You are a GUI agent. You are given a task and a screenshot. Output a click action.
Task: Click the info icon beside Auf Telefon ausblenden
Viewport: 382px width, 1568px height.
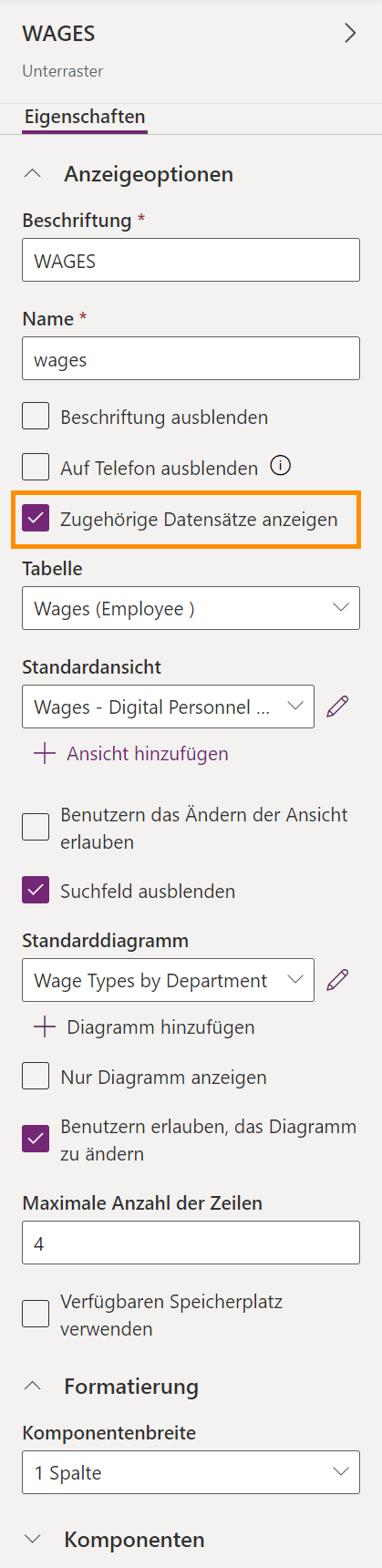[x=282, y=467]
